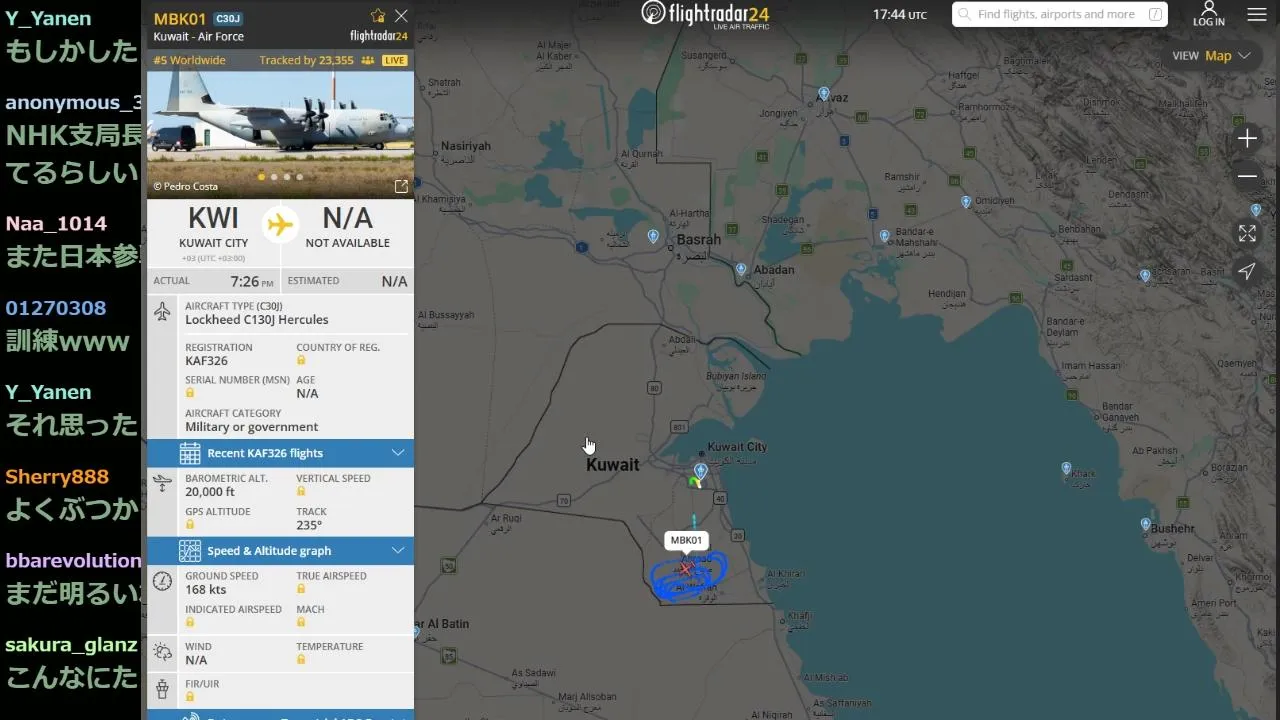Click chat username Sherry888 in stream overlay

(x=57, y=476)
